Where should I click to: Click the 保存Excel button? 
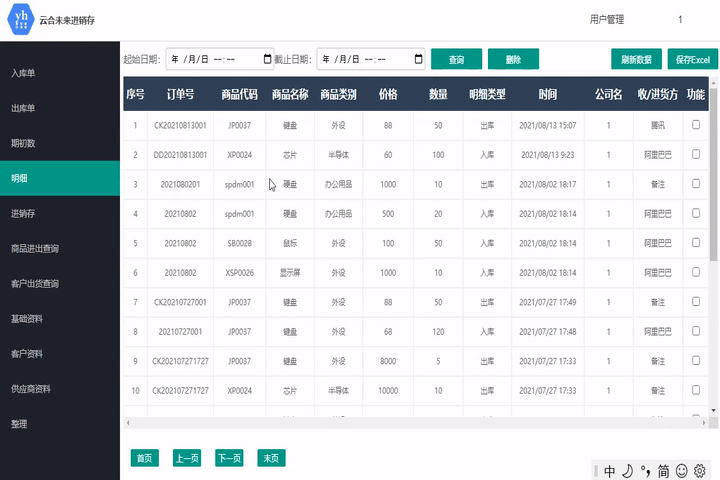pyautogui.click(x=691, y=59)
